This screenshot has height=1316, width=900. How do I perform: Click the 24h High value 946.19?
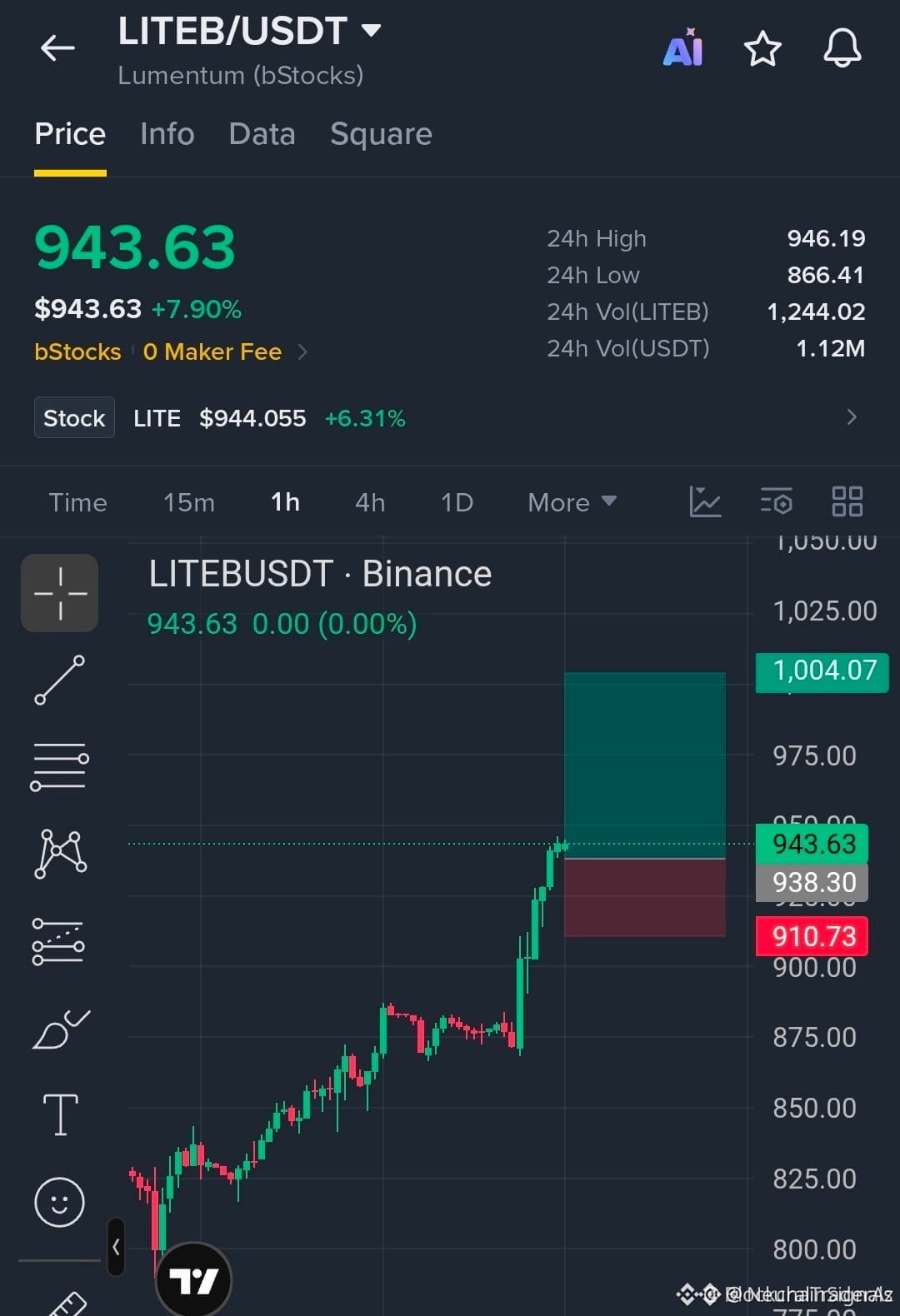(x=826, y=238)
